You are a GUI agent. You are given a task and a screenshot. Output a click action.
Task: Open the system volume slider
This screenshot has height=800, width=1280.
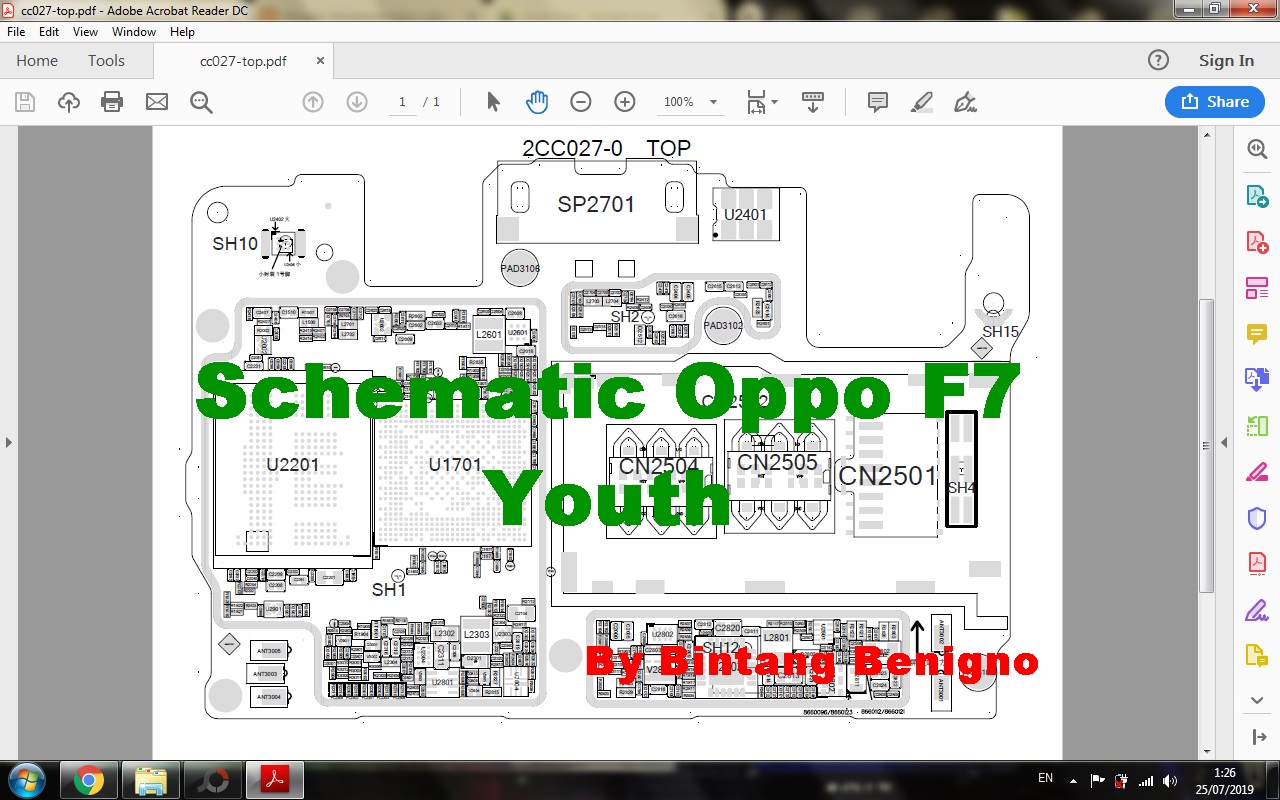pyautogui.click(x=1171, y=781)
